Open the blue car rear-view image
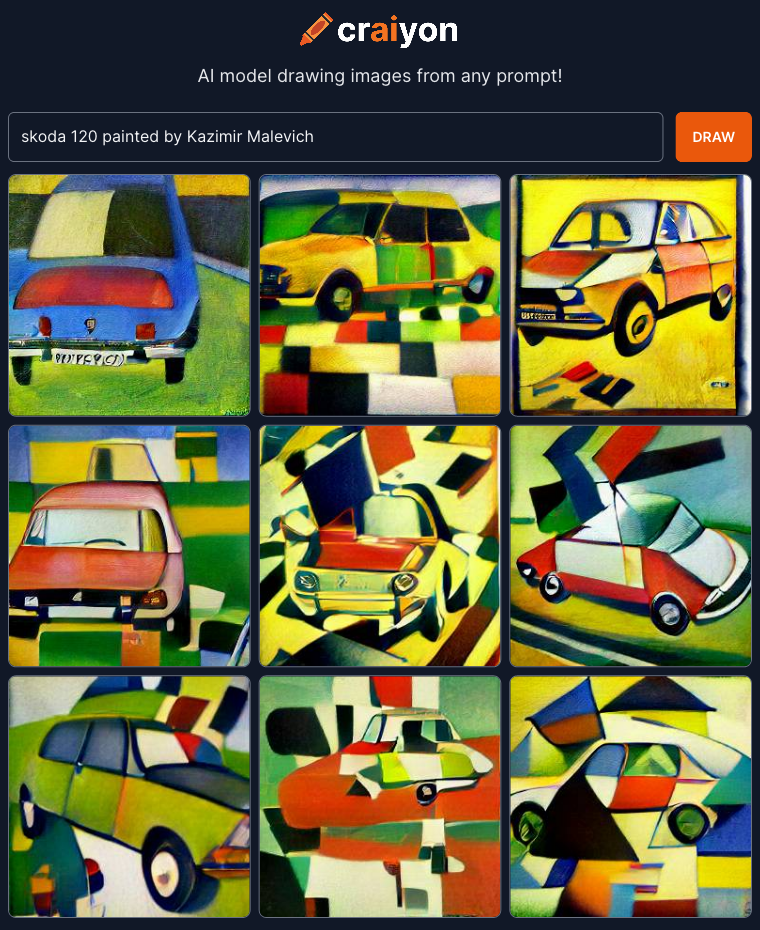760x930 pixels. click(129, 295)
